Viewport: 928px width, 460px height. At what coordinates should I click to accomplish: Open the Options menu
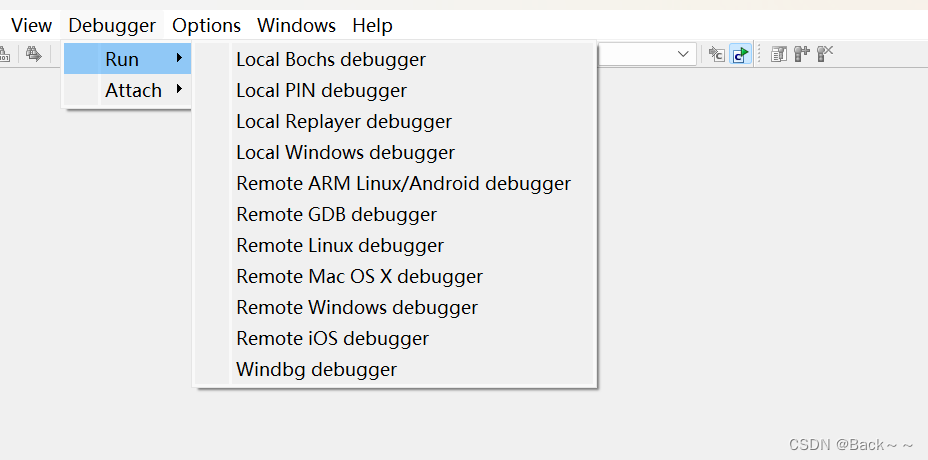[x=207, y=25]
